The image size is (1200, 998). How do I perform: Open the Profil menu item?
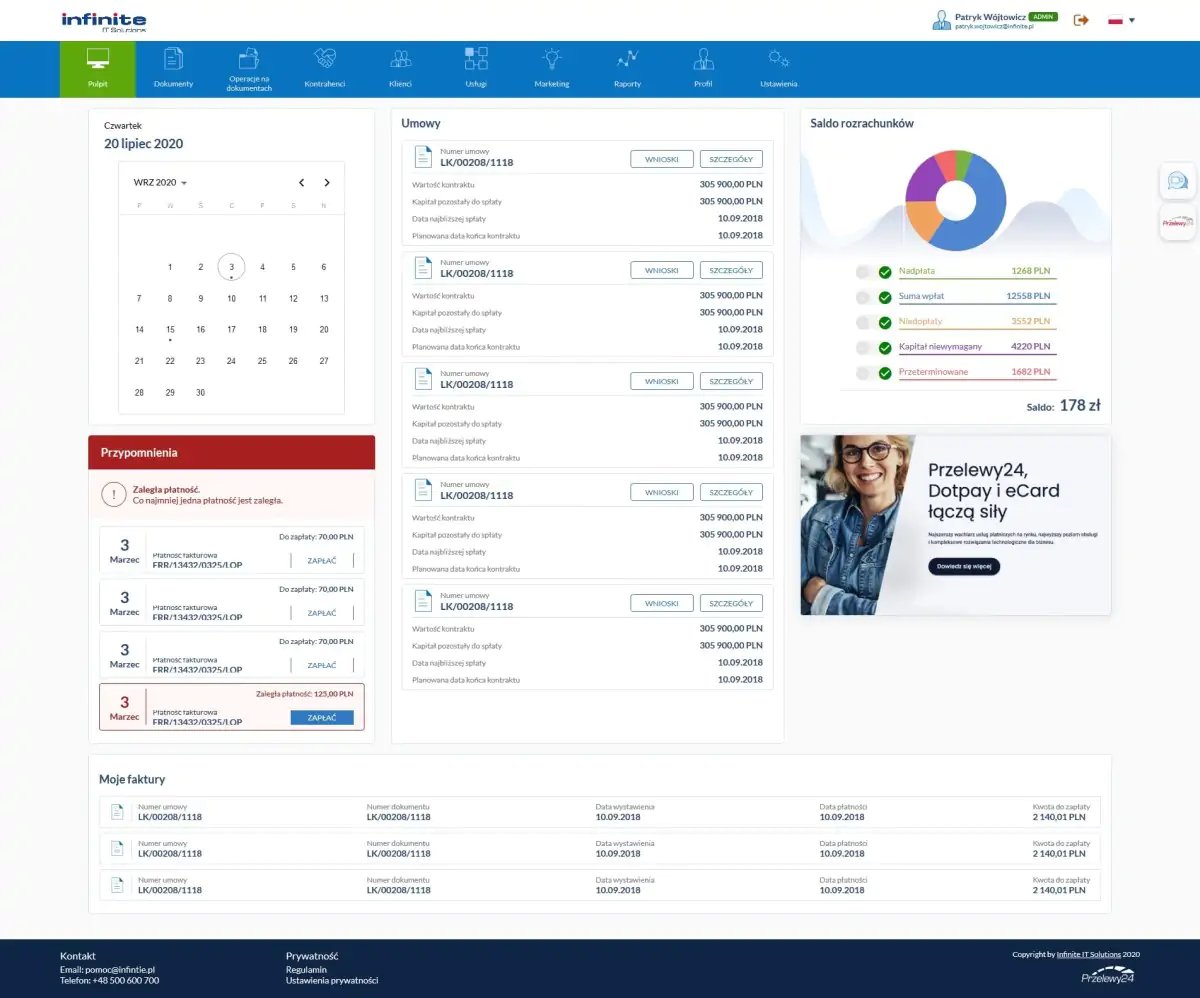[703, 69]
